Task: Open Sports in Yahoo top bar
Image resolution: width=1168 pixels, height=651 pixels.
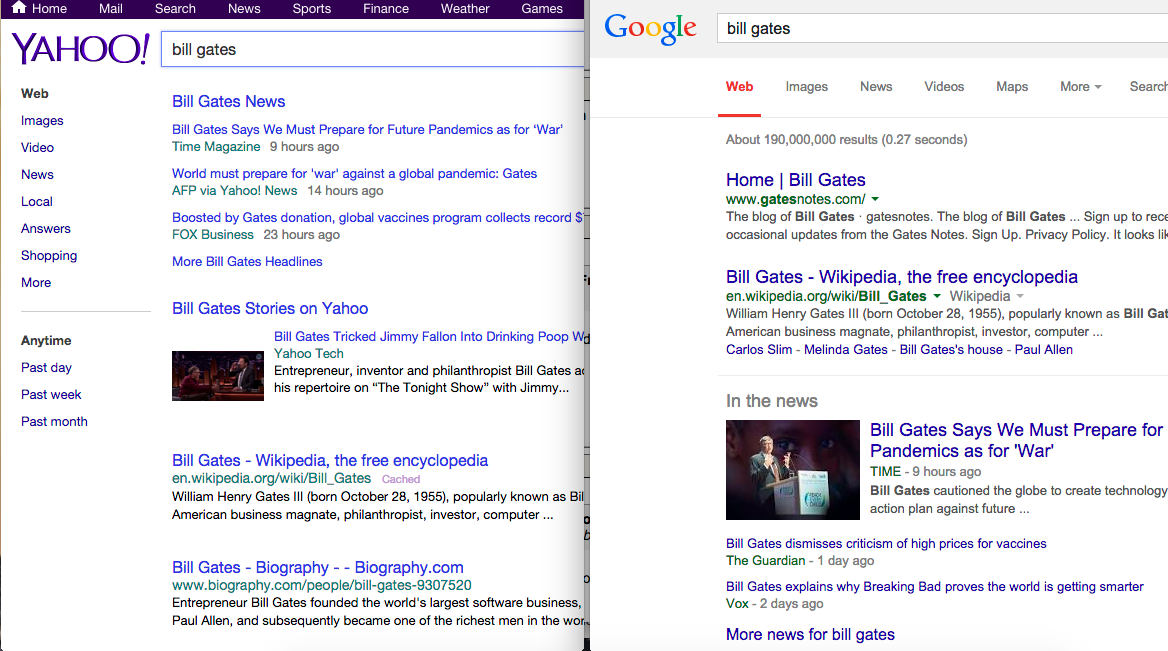Action: click(x=311, y=9)
